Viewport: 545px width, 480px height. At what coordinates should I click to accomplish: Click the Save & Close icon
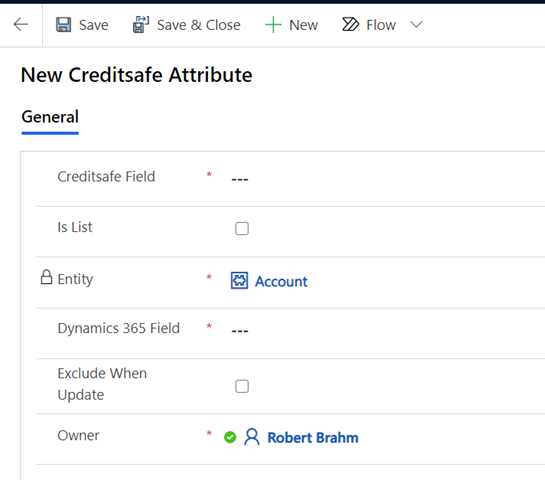click(141, 25)
